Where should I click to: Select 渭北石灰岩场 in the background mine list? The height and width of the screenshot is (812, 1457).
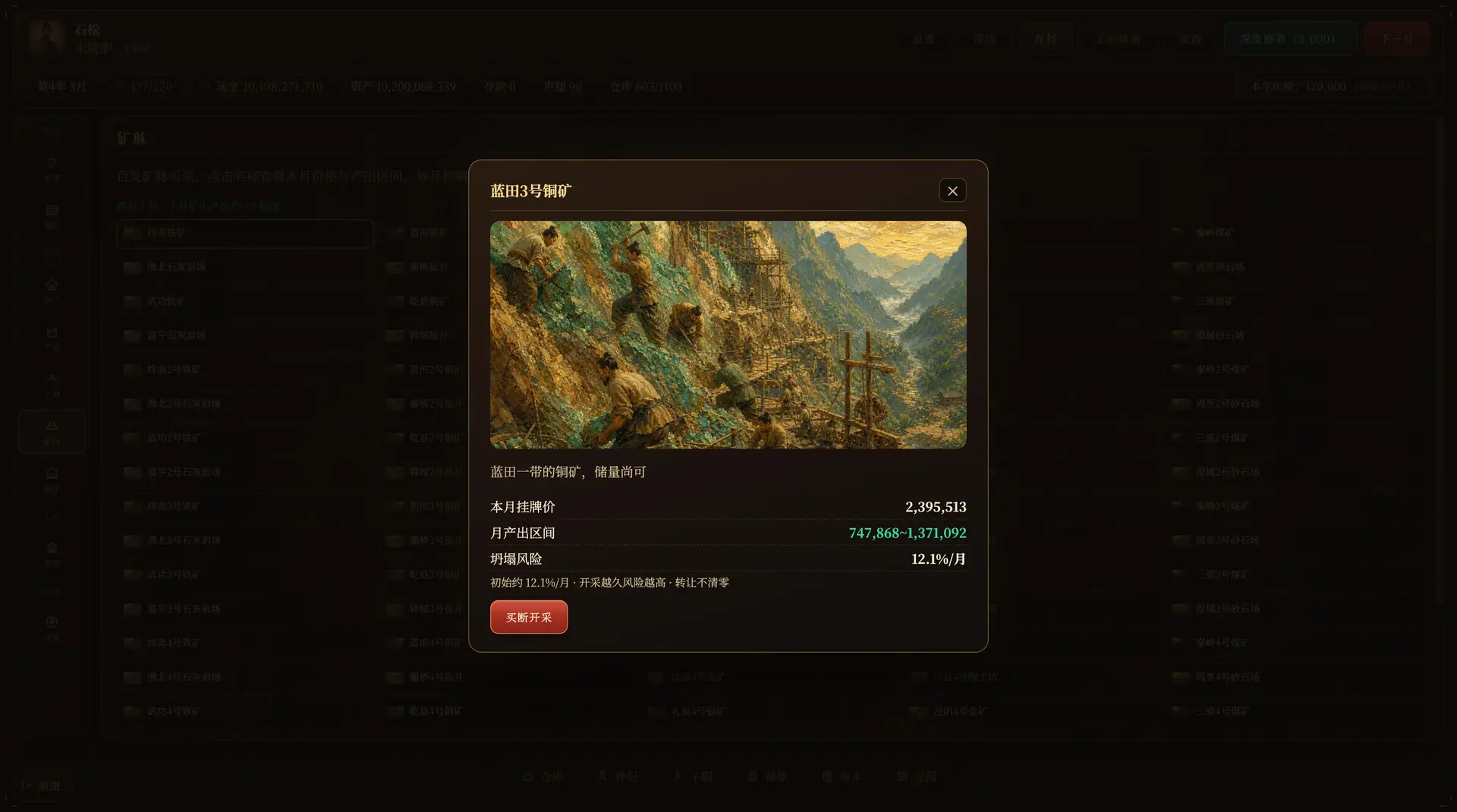point(244,267)
